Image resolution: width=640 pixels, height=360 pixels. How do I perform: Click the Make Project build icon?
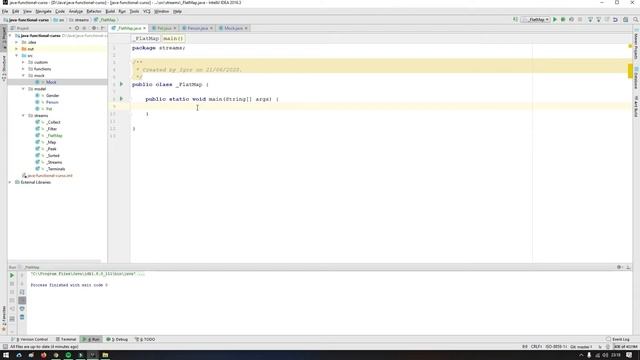click(x=516, y=20)
